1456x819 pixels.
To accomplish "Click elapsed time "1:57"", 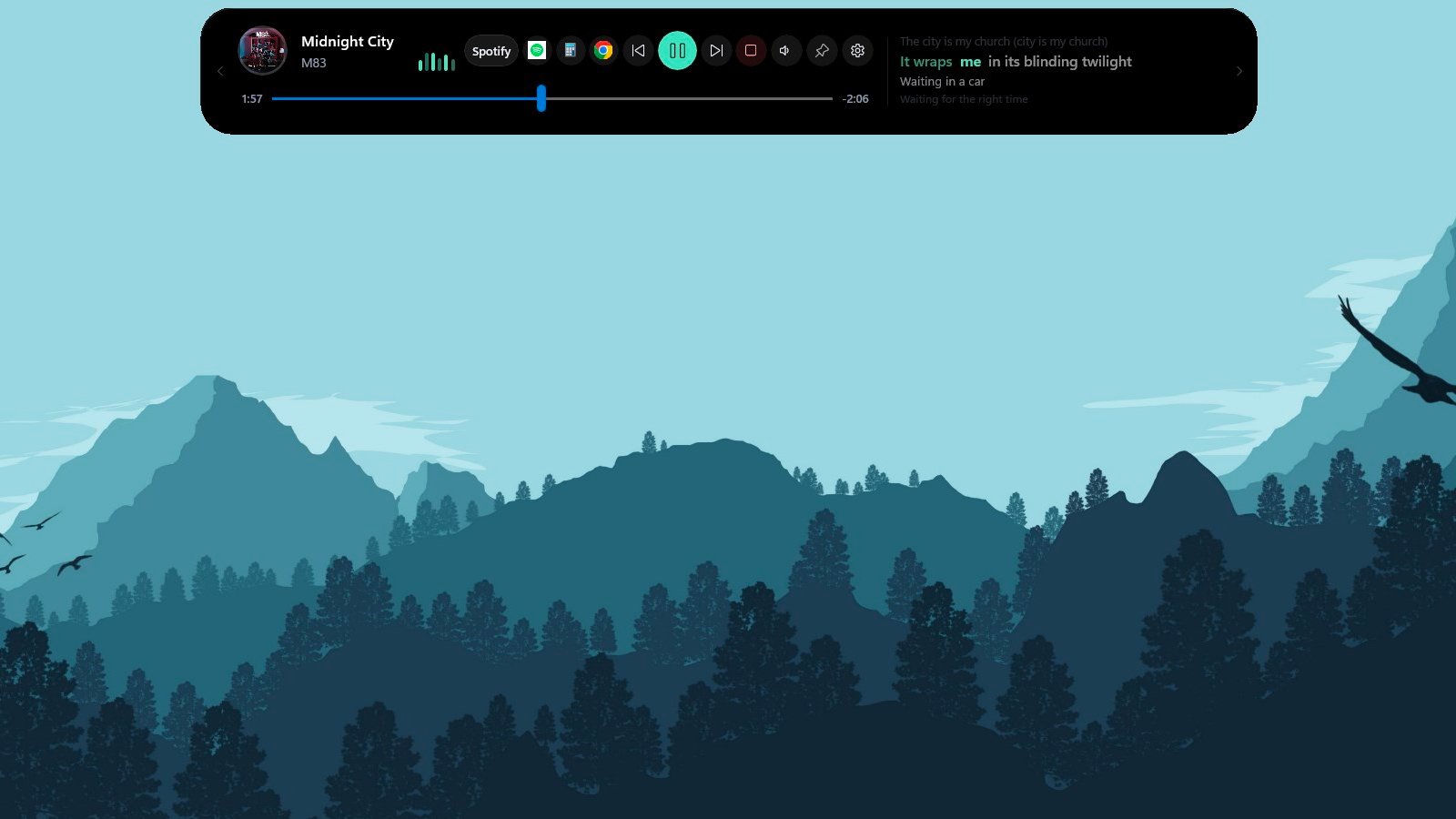I will click(x=252, y=98).
